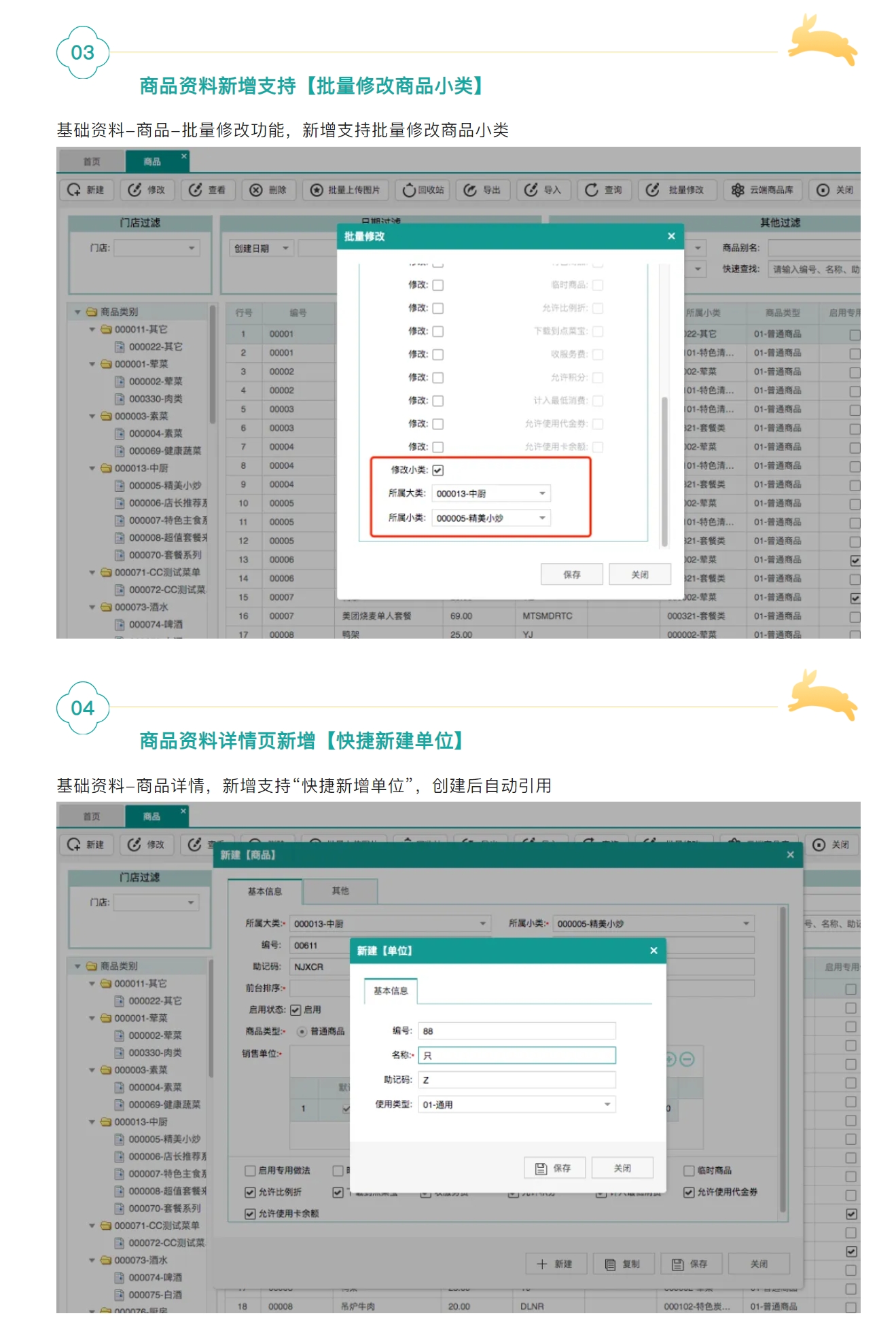
Task: Click the 导入 import icon
Action: point(531,190)
